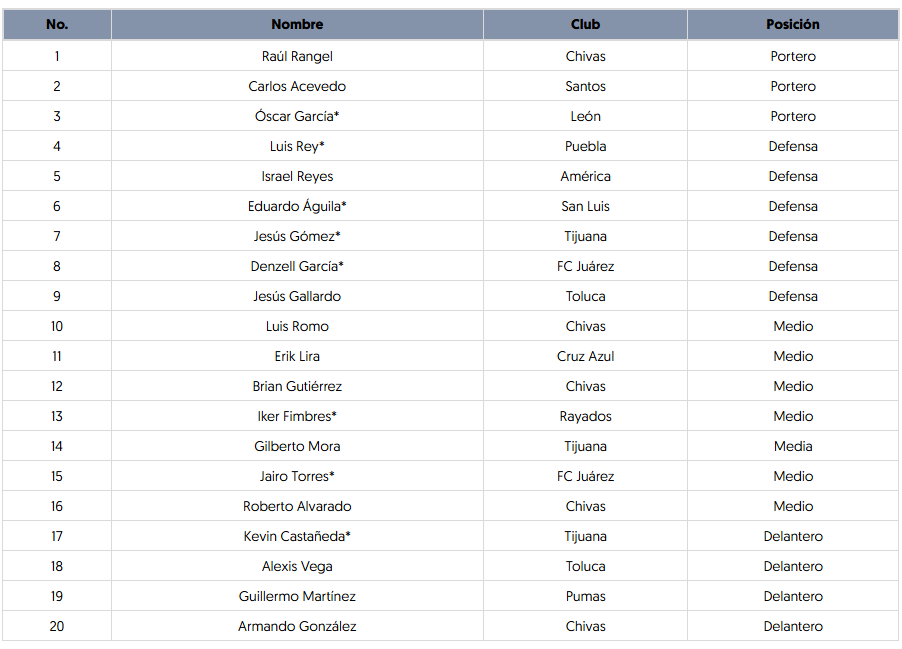Select the América club cell
902x649 pixels.
585,176
